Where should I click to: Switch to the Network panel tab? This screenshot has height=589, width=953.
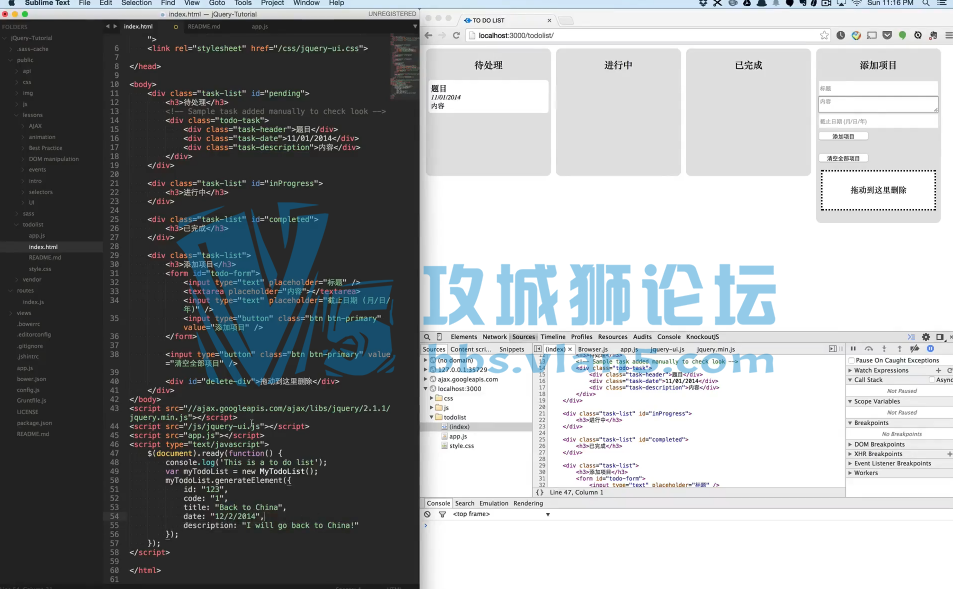click(494, 337)
